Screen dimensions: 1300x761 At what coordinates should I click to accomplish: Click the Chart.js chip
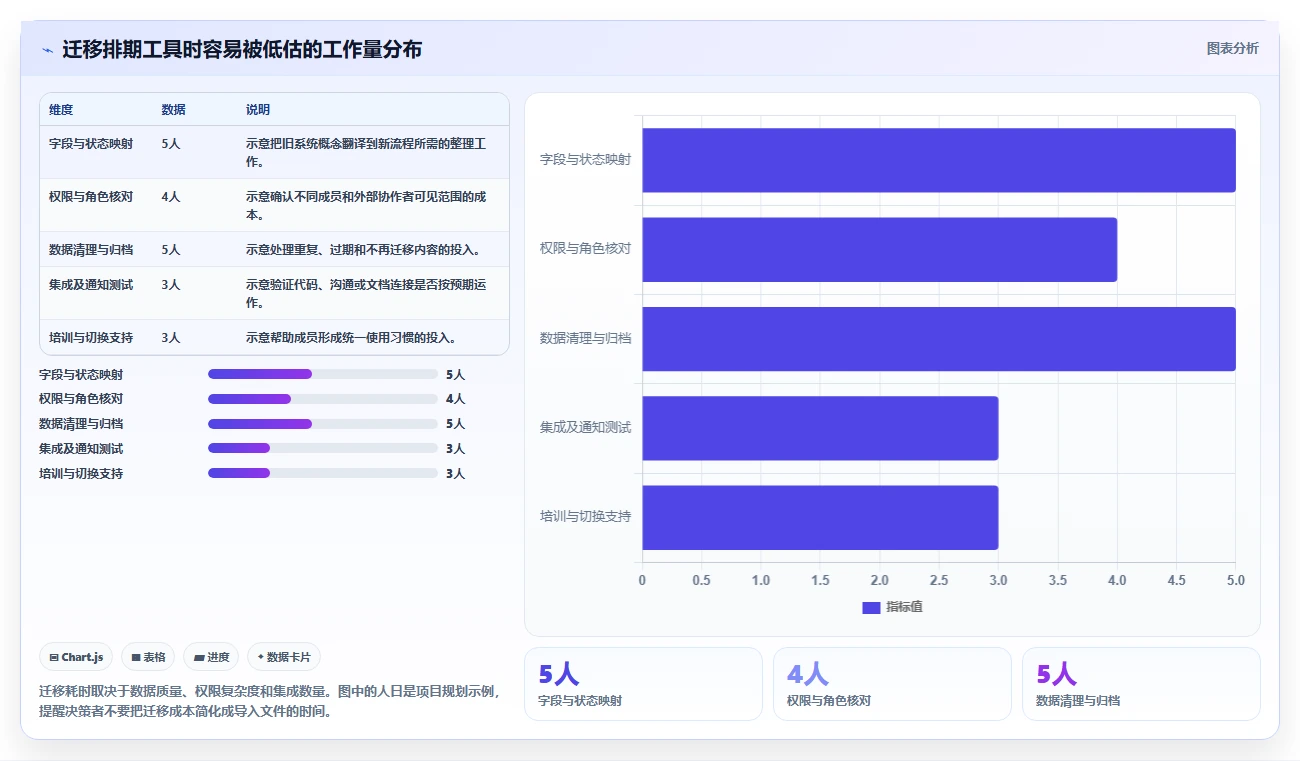click(x=77, y=657)
